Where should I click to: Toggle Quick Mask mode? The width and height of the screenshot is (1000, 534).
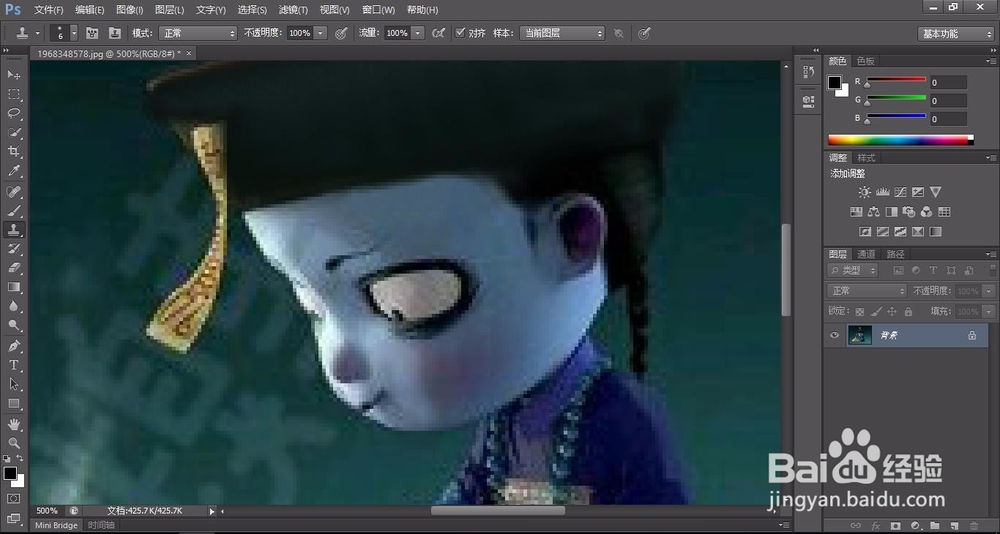(x=13, y=498)
